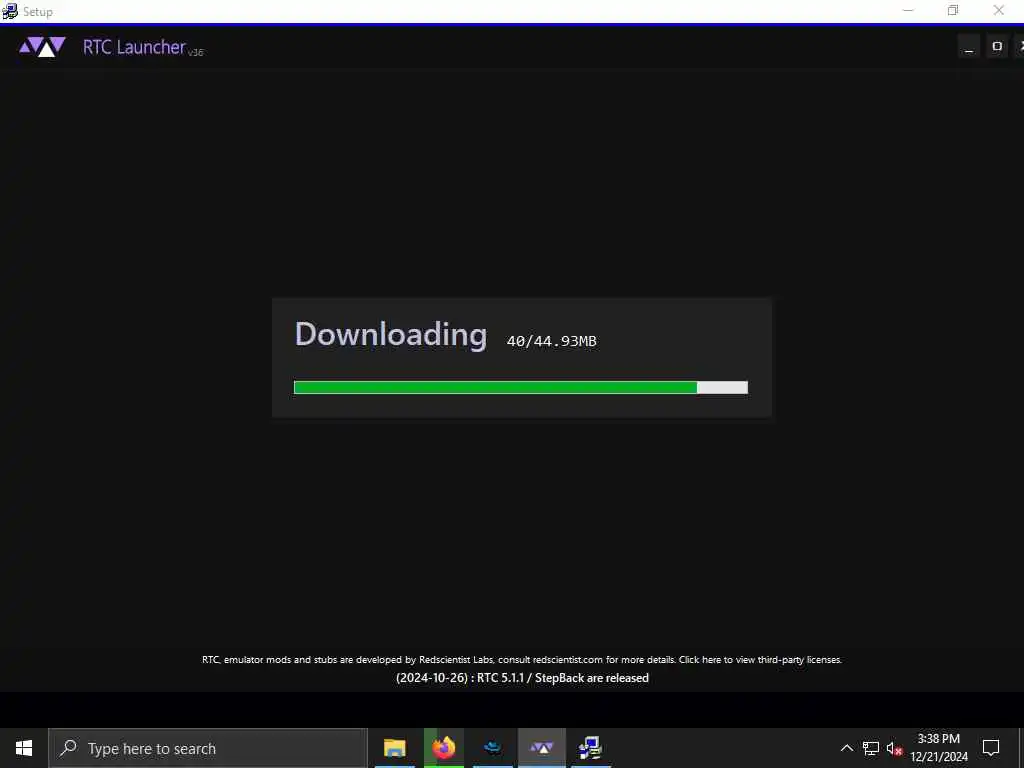Open the notification action center
Screen dimensions: 1024x768
pos(991,748)
